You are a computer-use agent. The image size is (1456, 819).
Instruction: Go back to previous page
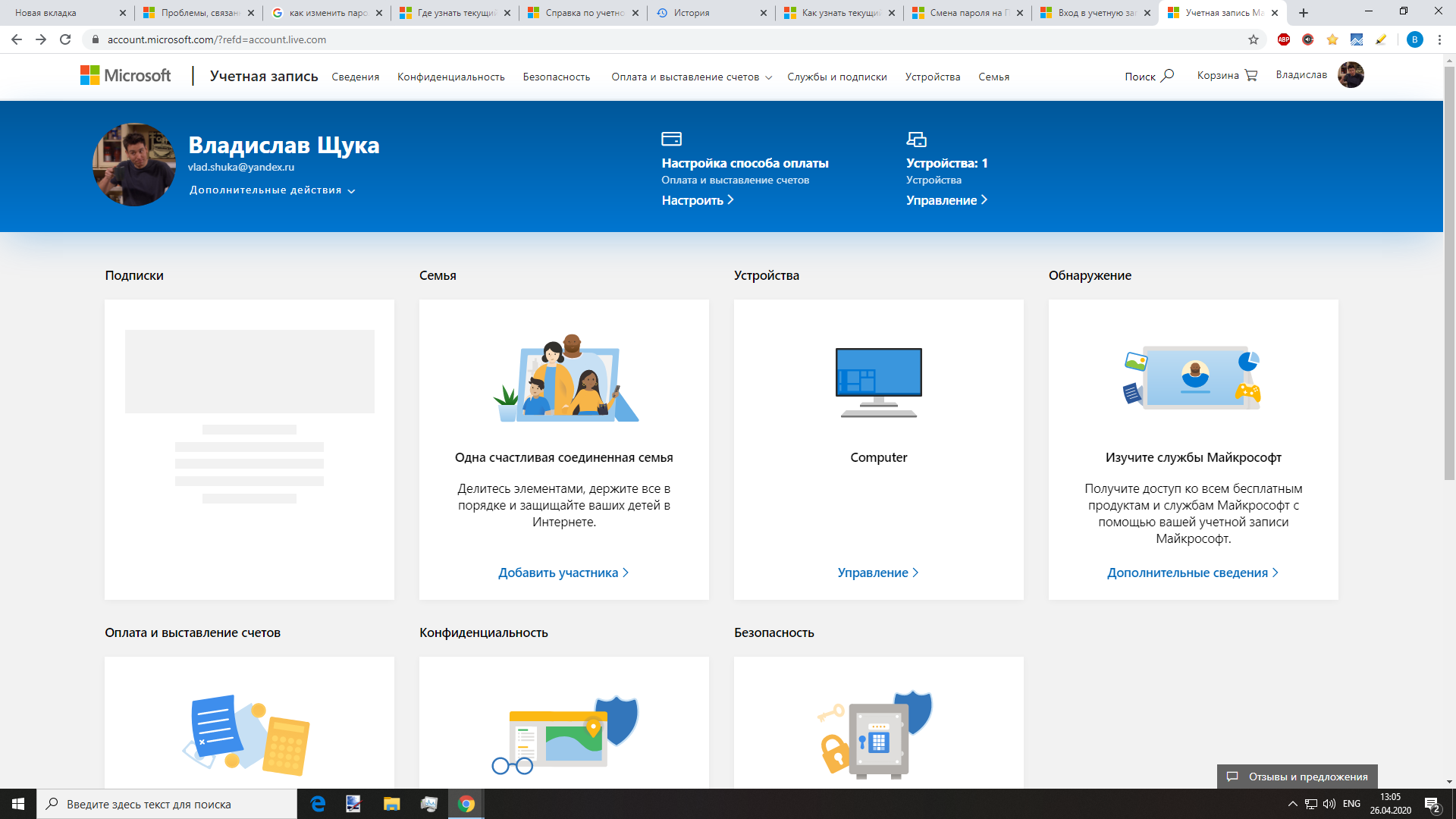pos(17,39)
